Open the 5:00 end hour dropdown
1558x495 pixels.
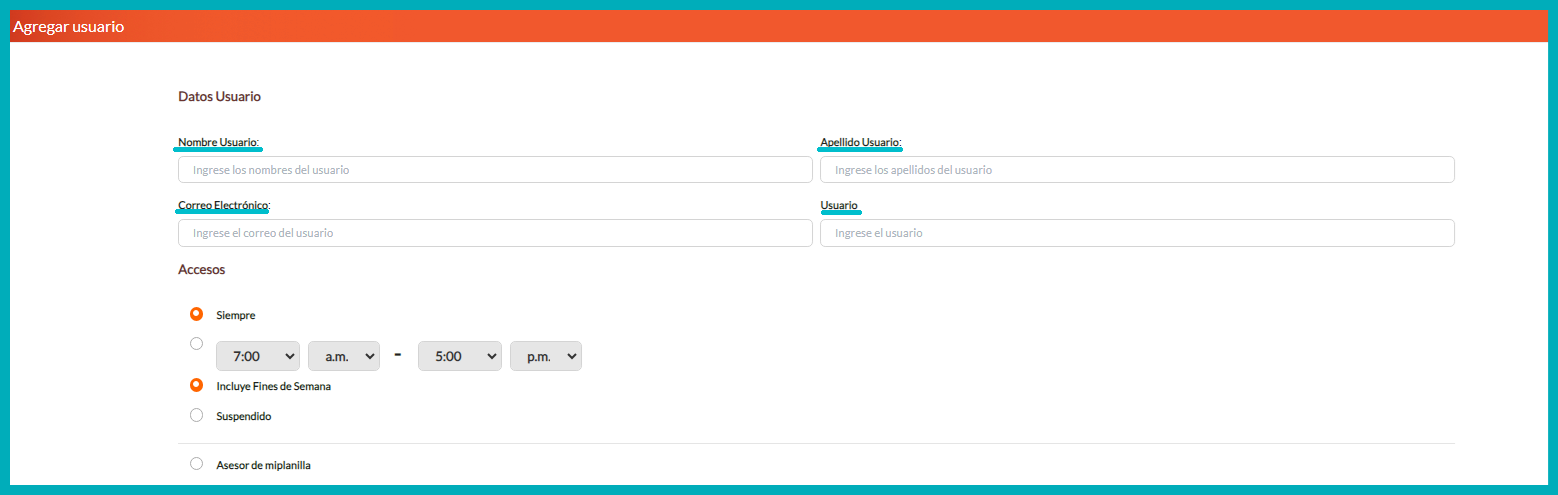pos(460,356)
